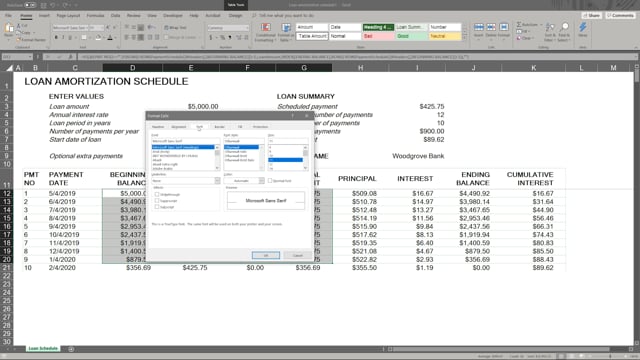640x360 pixels.
Task: Switch to the Page Layout ribbon tab
Action: (68, 16)
